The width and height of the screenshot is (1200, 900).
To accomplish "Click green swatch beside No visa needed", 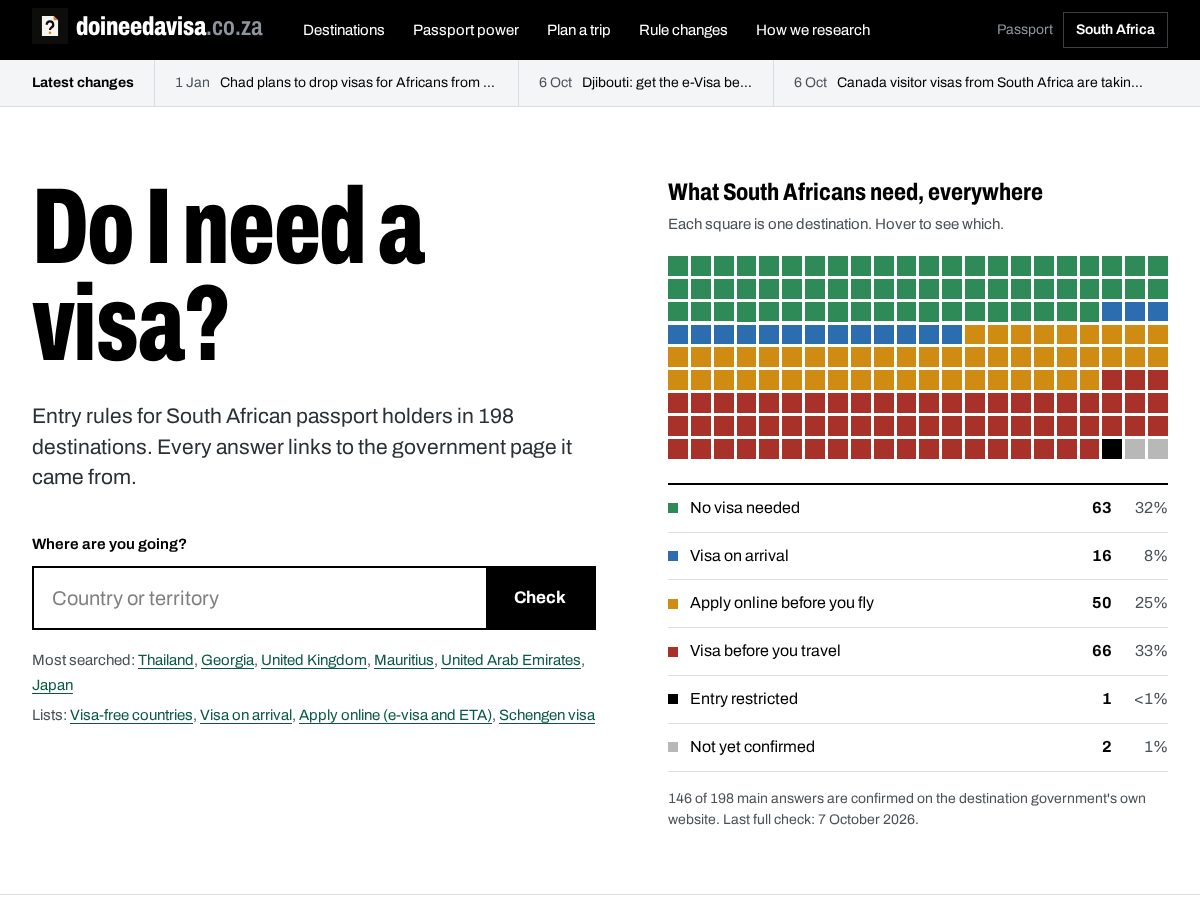I will point(673,508).
